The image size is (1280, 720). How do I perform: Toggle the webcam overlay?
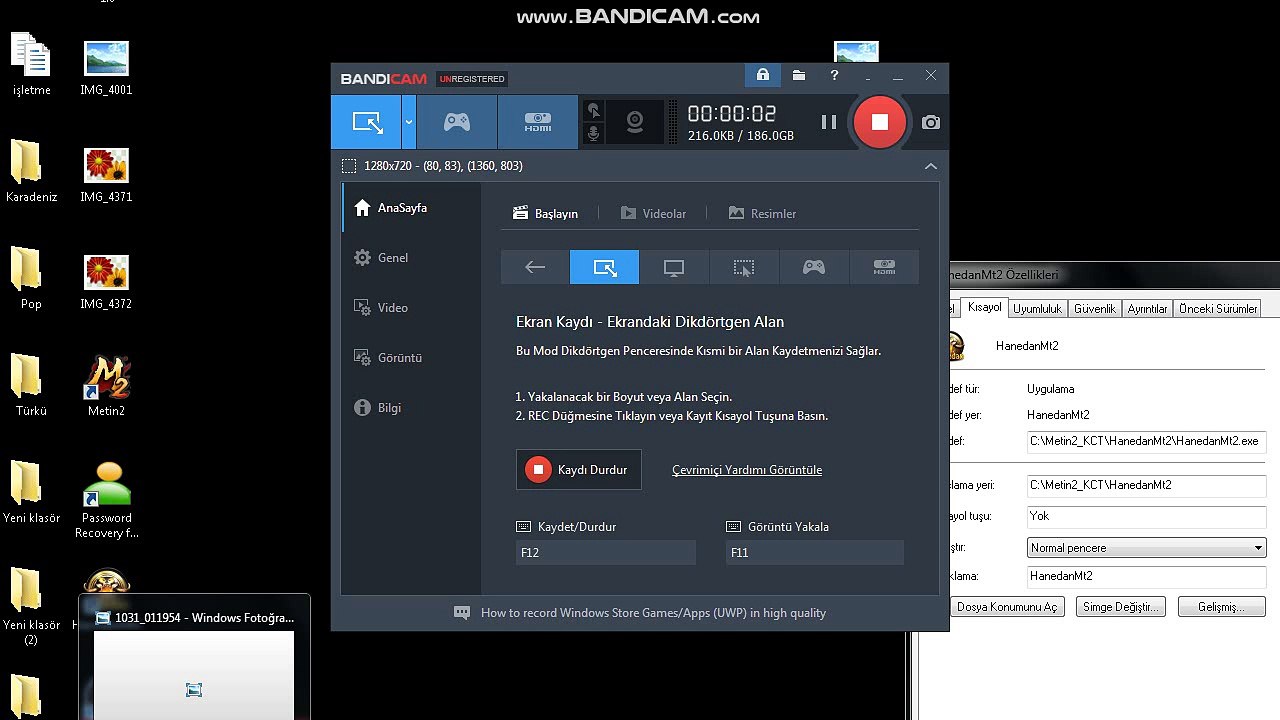(635, 122)
